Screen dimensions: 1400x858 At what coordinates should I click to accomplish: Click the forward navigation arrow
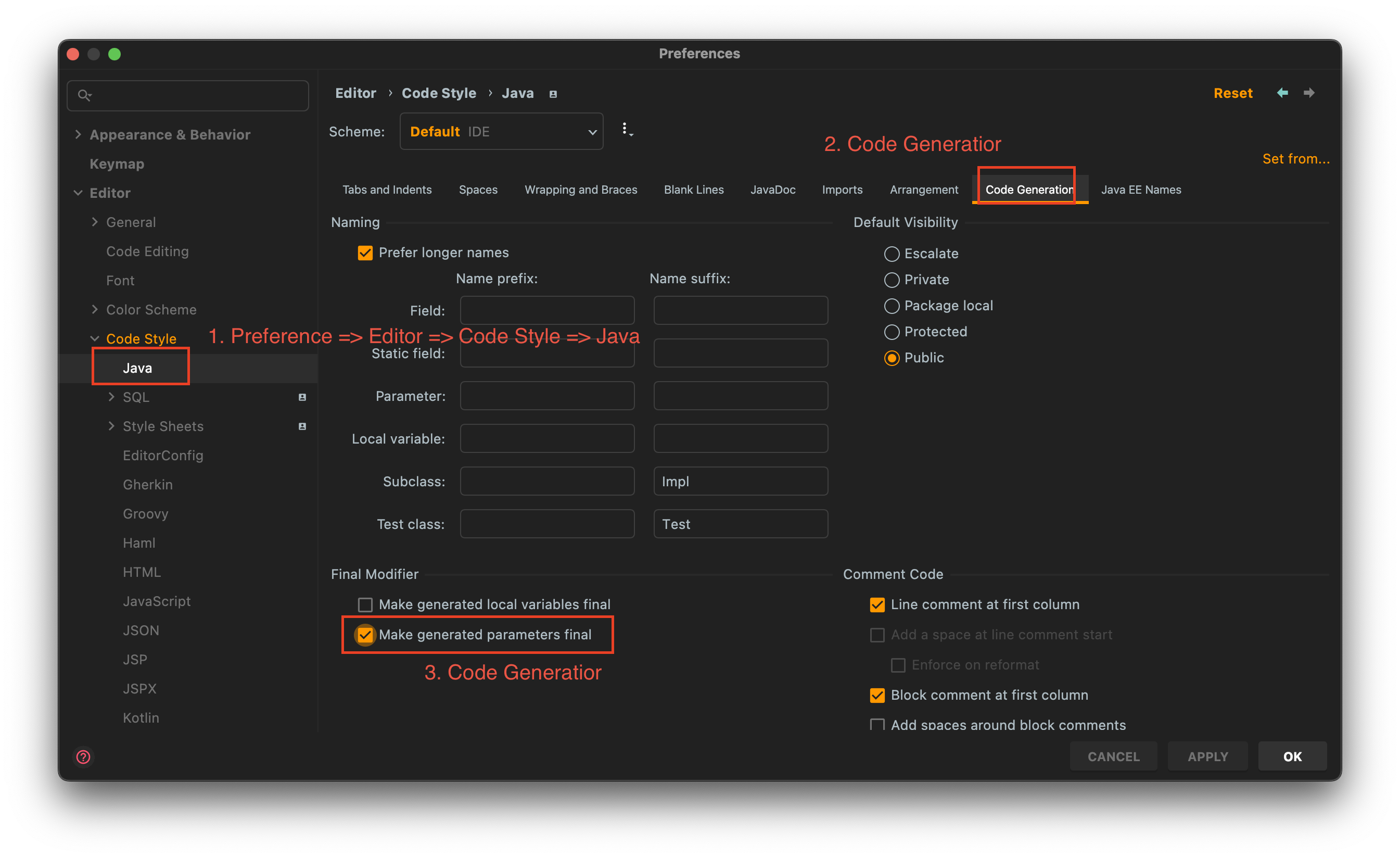(1309, 93)
